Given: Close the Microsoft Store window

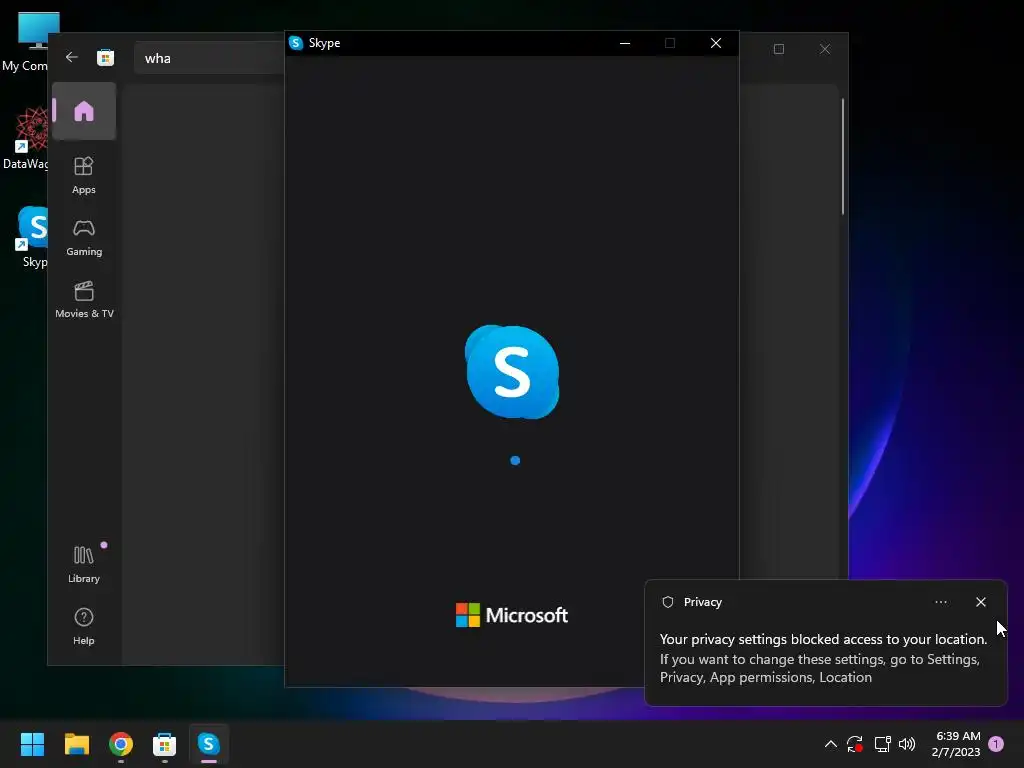Looking at the screenshot, I should click(x=825, y=49).
